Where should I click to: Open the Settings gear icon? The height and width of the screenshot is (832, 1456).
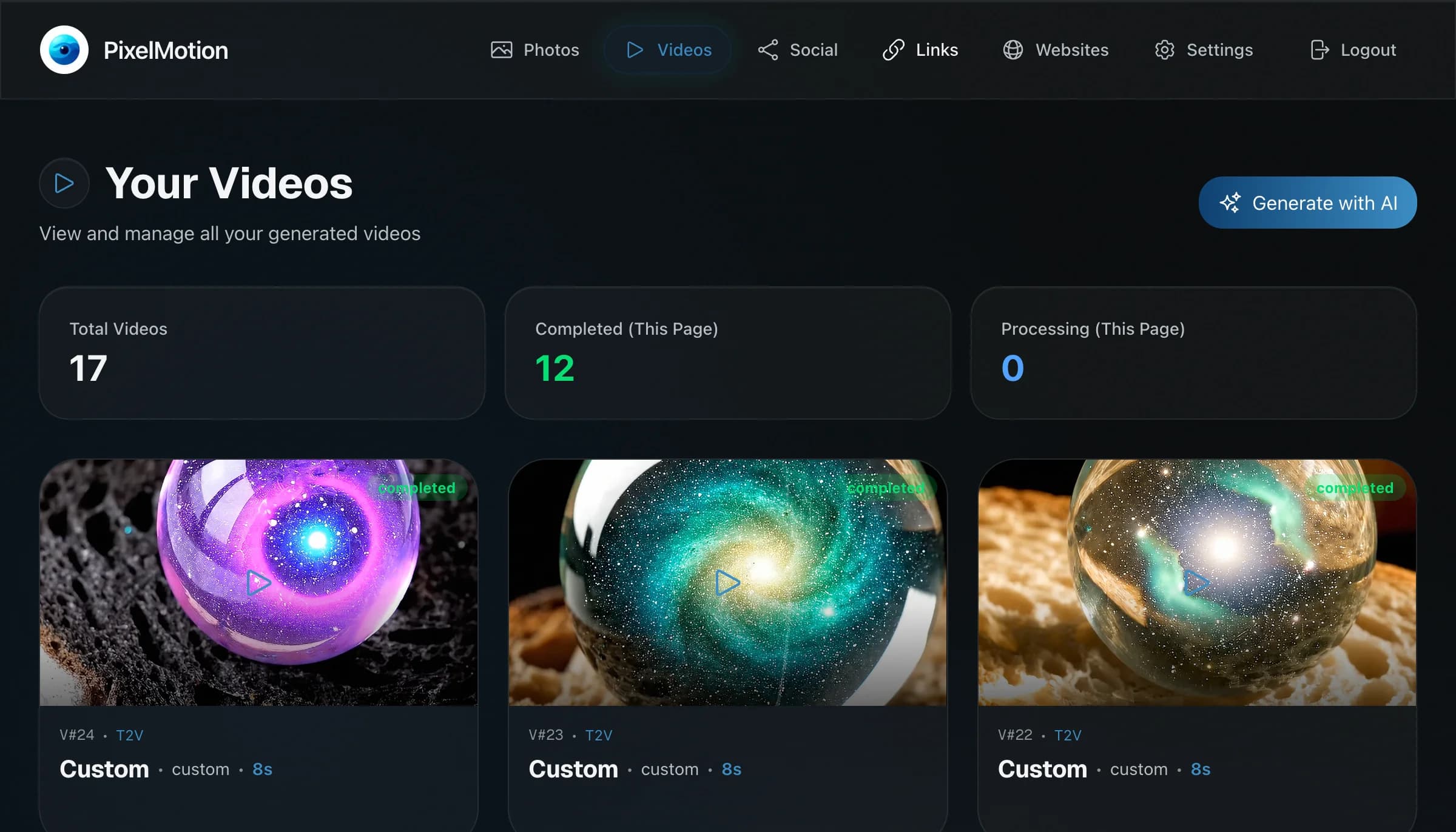1164,50
